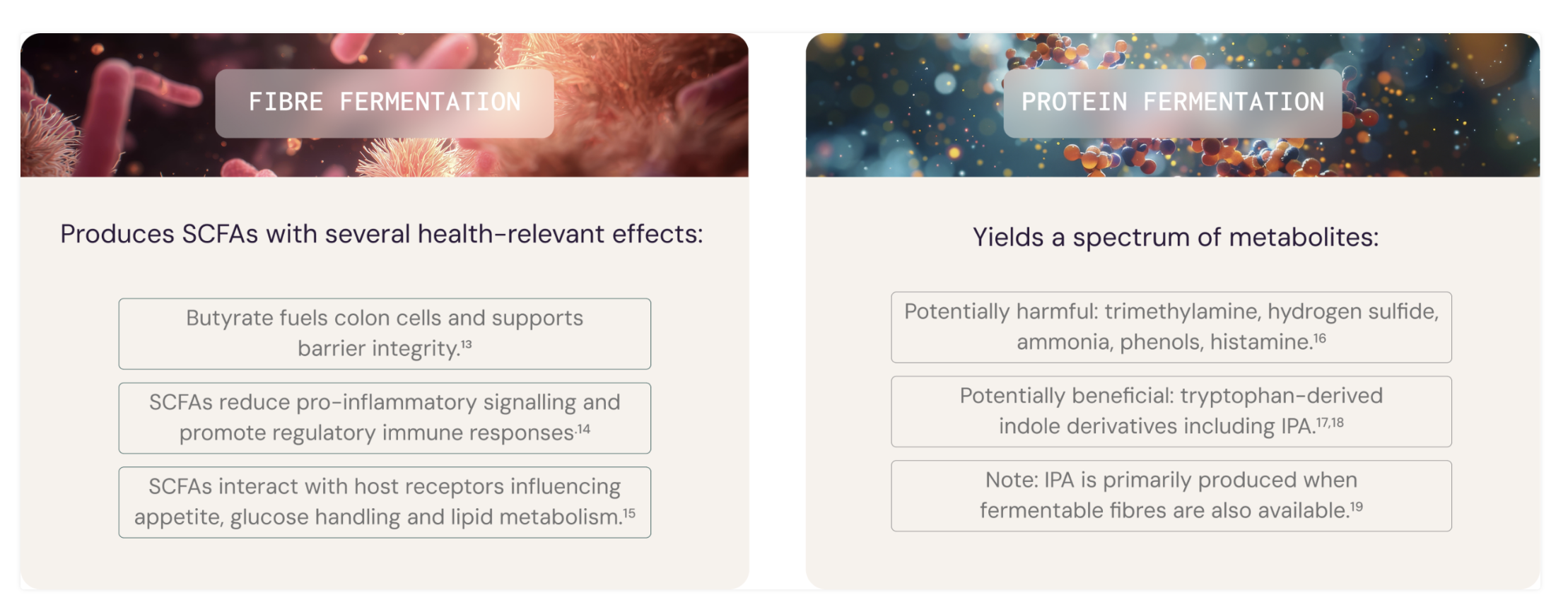Select the Butyrate fuels colon cells box
This screenshot has width=1568, height=612.
pos(385,334)
